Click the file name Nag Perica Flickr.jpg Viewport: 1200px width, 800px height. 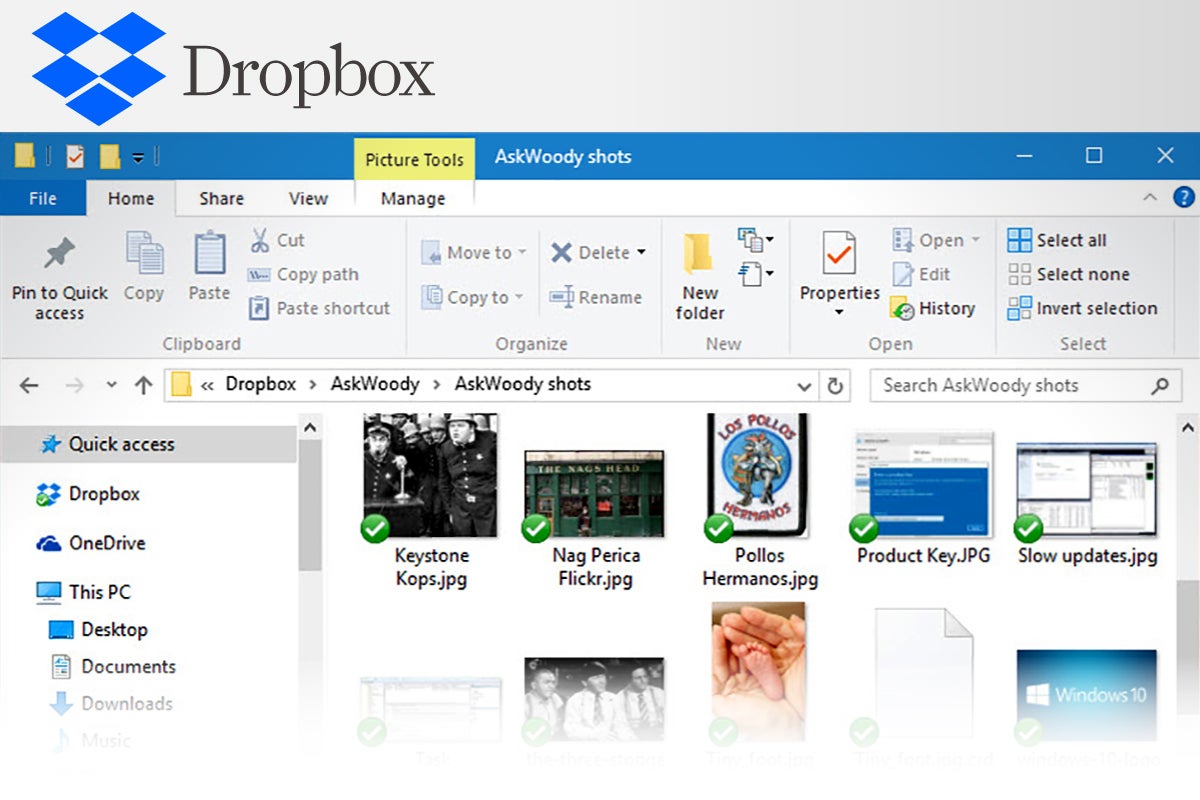coord(595,566)
